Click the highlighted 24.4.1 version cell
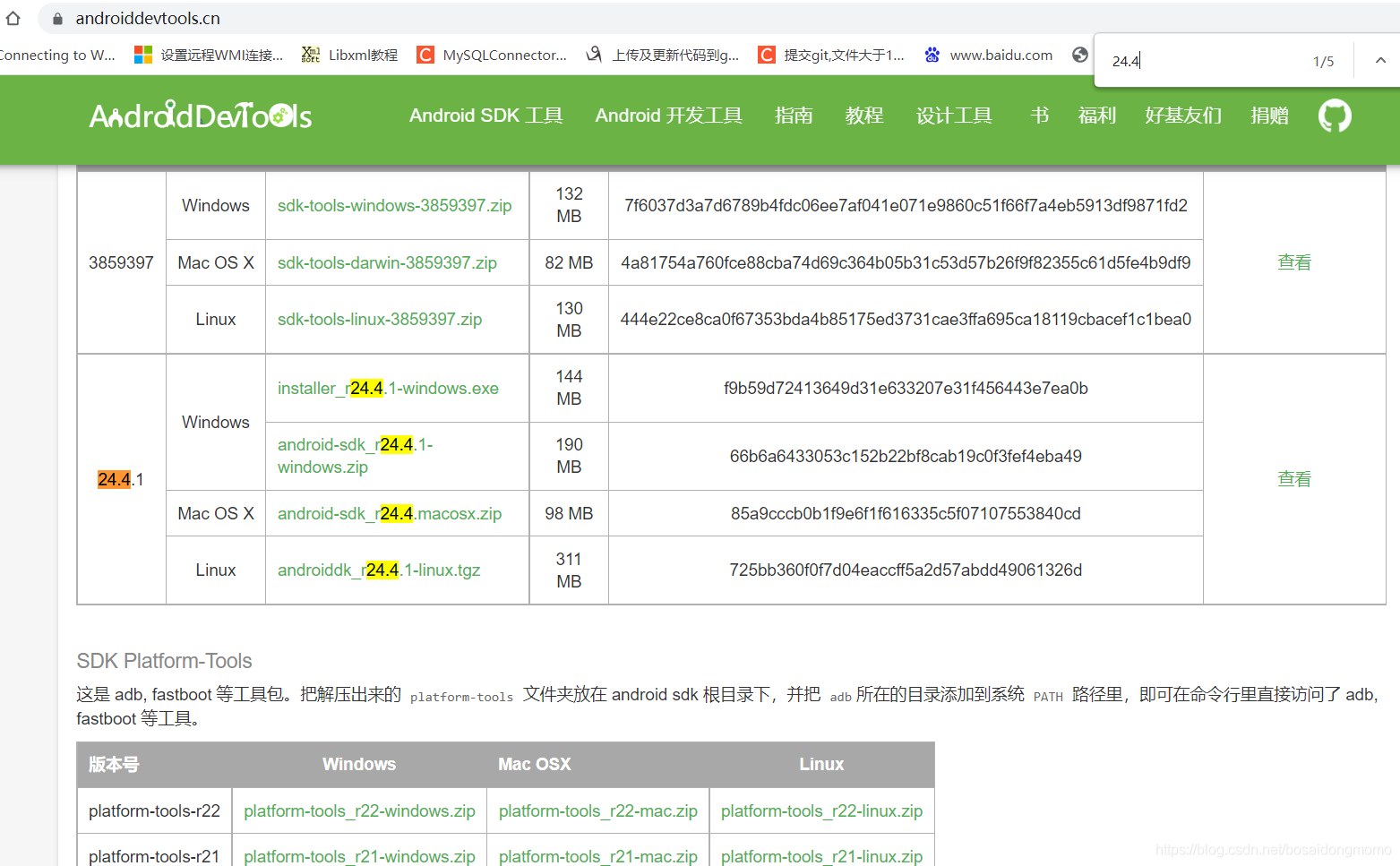This screenshot has height=866, width=1400. click(x=121, y=479)
